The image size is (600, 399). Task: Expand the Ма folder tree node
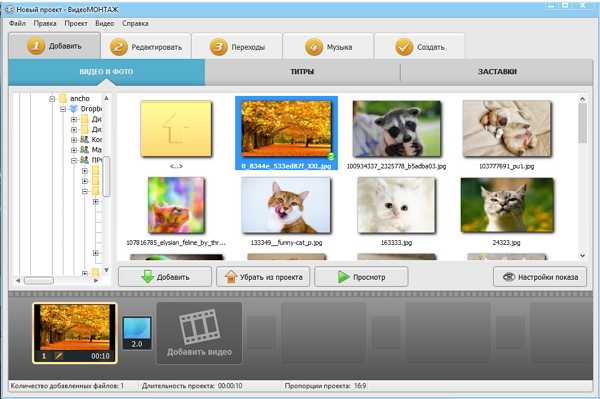(74, 150)
